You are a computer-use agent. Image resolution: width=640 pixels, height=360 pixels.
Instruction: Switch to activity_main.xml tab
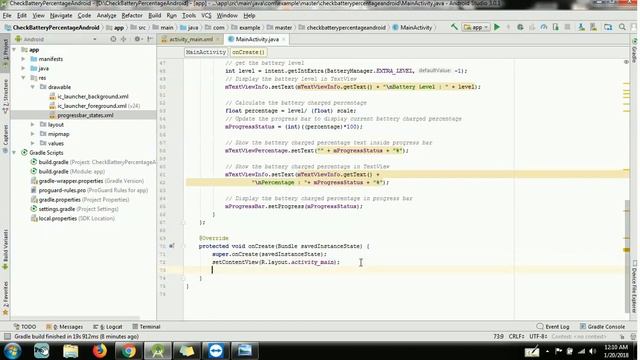click(x=191, y=39)
